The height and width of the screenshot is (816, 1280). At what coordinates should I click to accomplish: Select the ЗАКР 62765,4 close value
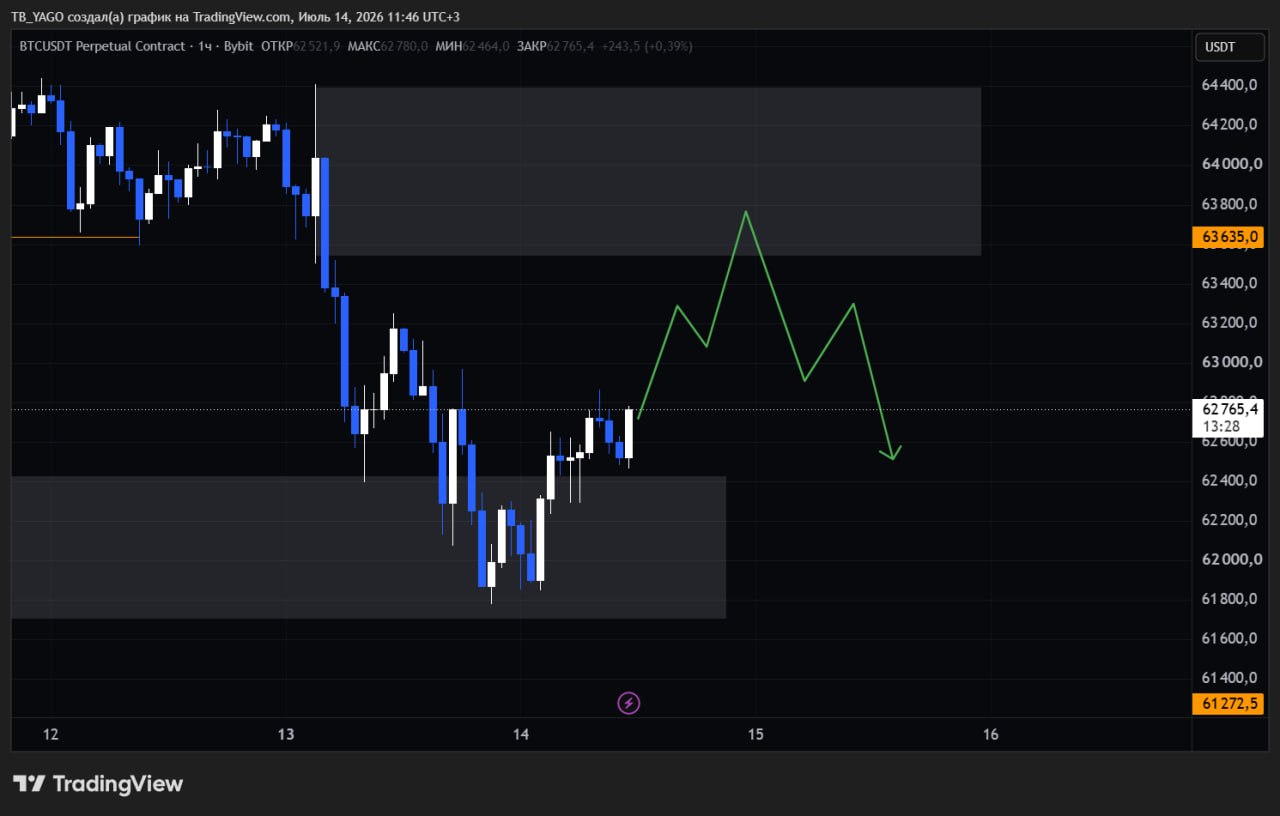556,46
